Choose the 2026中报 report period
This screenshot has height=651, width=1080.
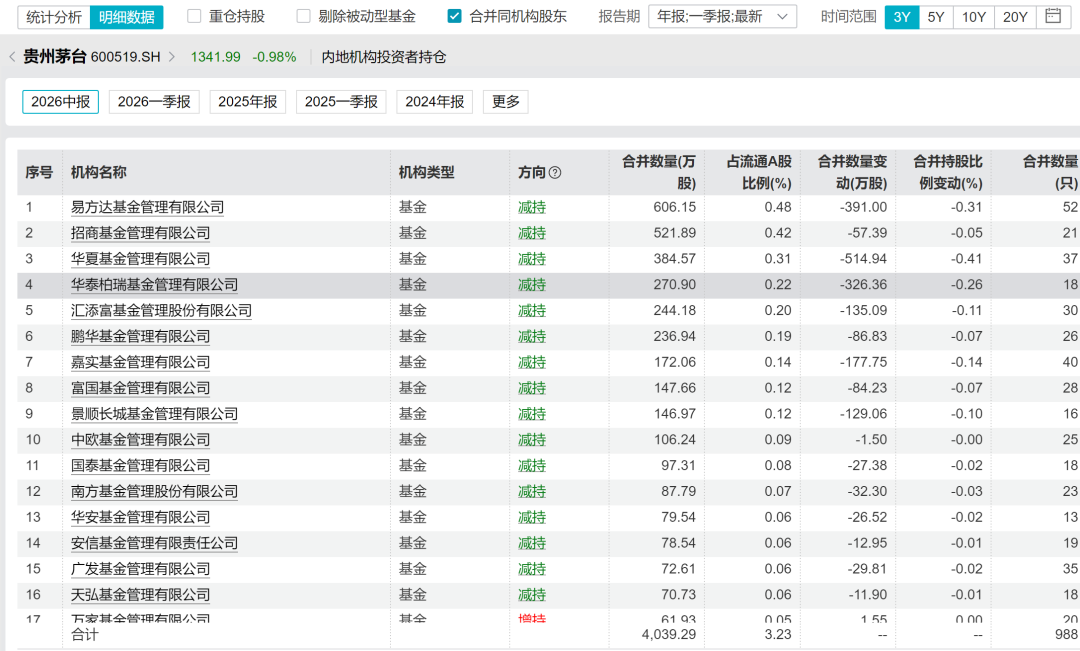[x=61, y=102]
